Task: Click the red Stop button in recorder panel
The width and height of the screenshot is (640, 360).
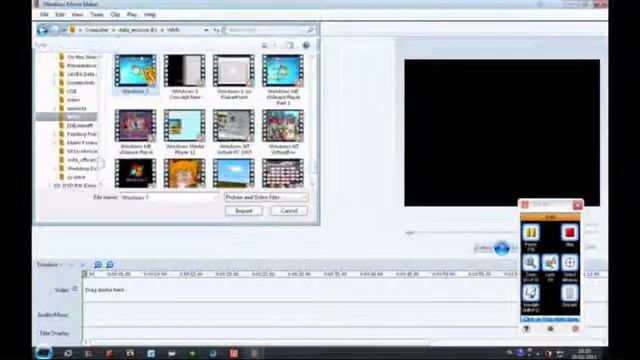Action: (569, 233)
